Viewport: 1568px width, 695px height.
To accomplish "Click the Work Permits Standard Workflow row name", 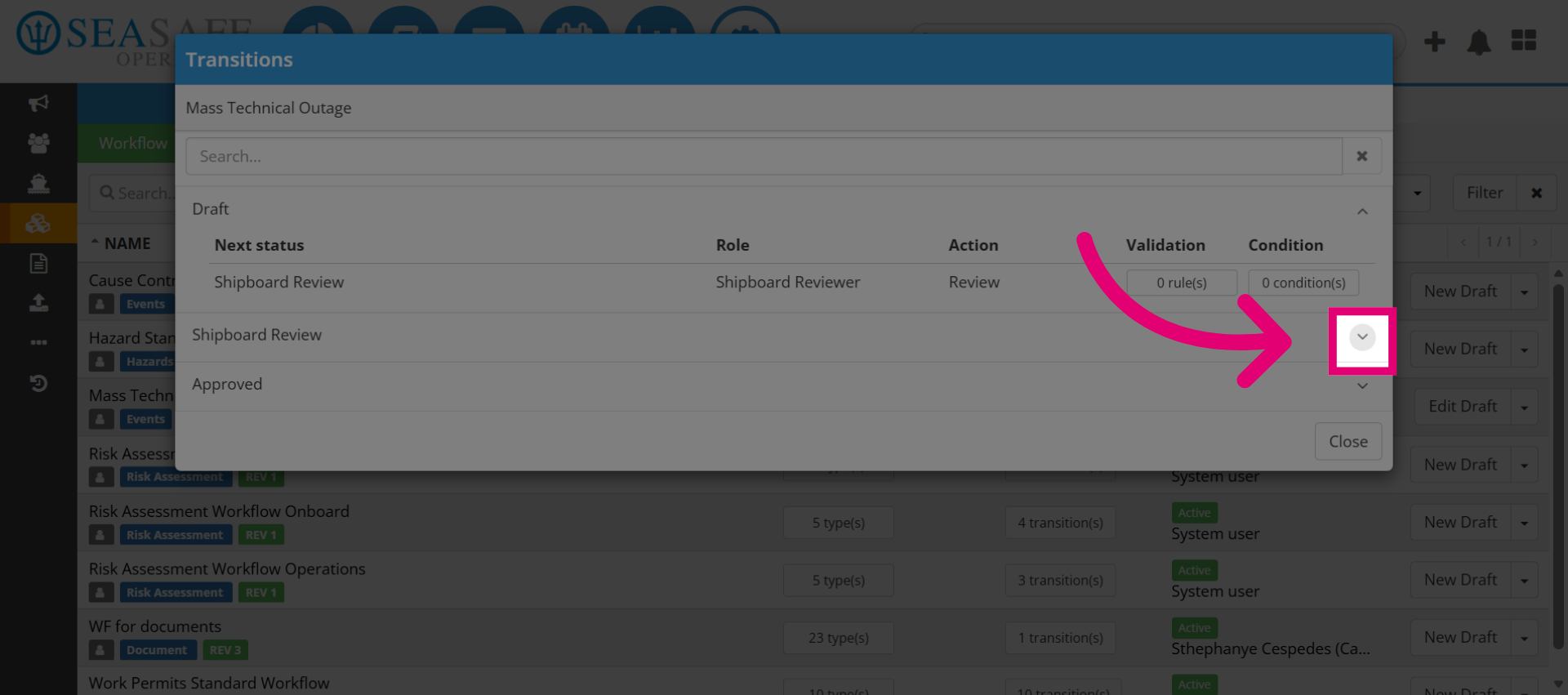I will pos(209,683).
